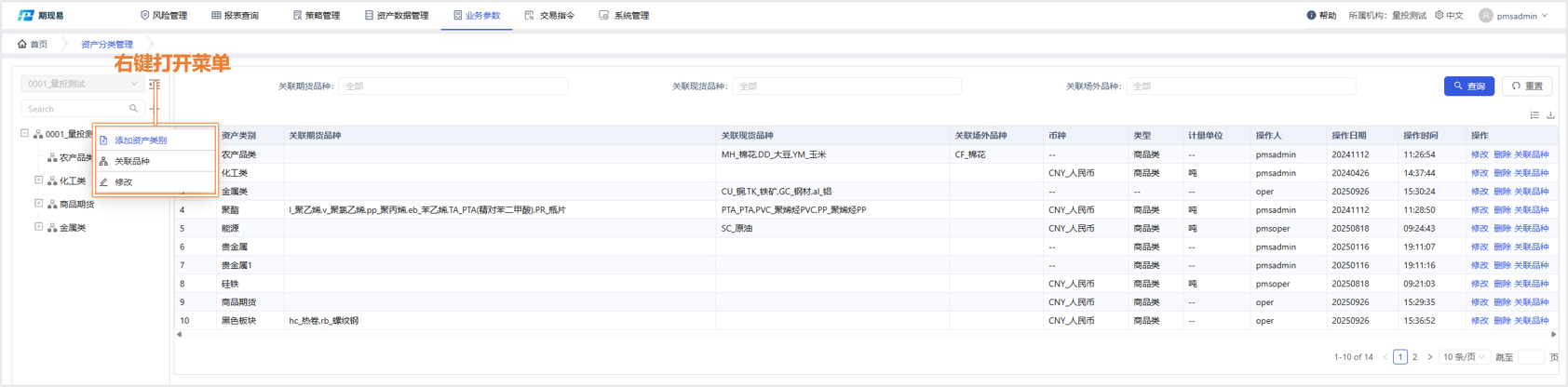Image resolution: width=1568 pixels, height=387 pixels.
Task: Open the 风险管理 top menu
Action: pyautogui.click(x=164, y=16)
